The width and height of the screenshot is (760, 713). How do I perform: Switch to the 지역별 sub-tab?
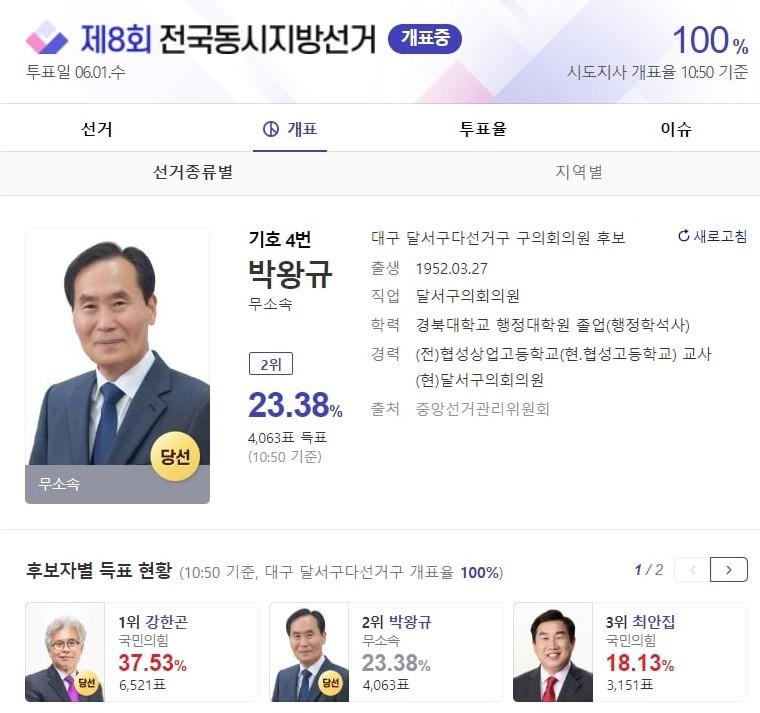click(579, 172)
